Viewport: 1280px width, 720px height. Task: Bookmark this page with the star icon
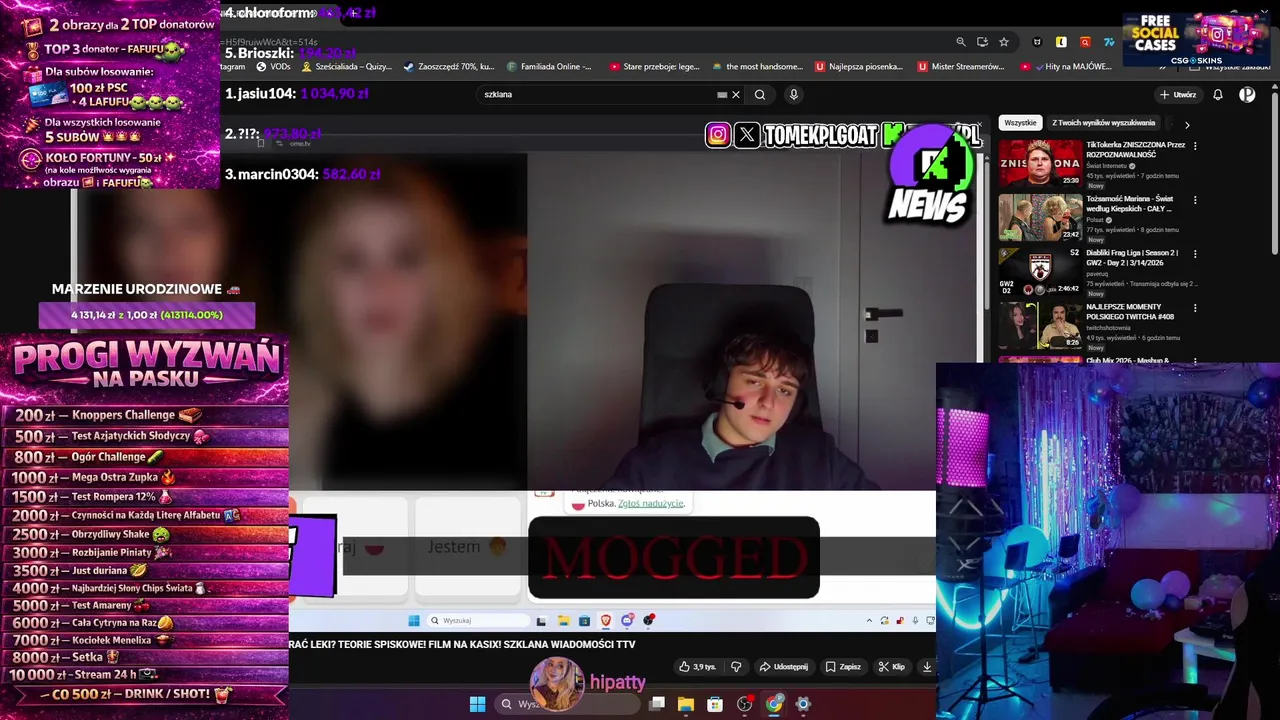pyautogui.click(x=1004, y=42)
